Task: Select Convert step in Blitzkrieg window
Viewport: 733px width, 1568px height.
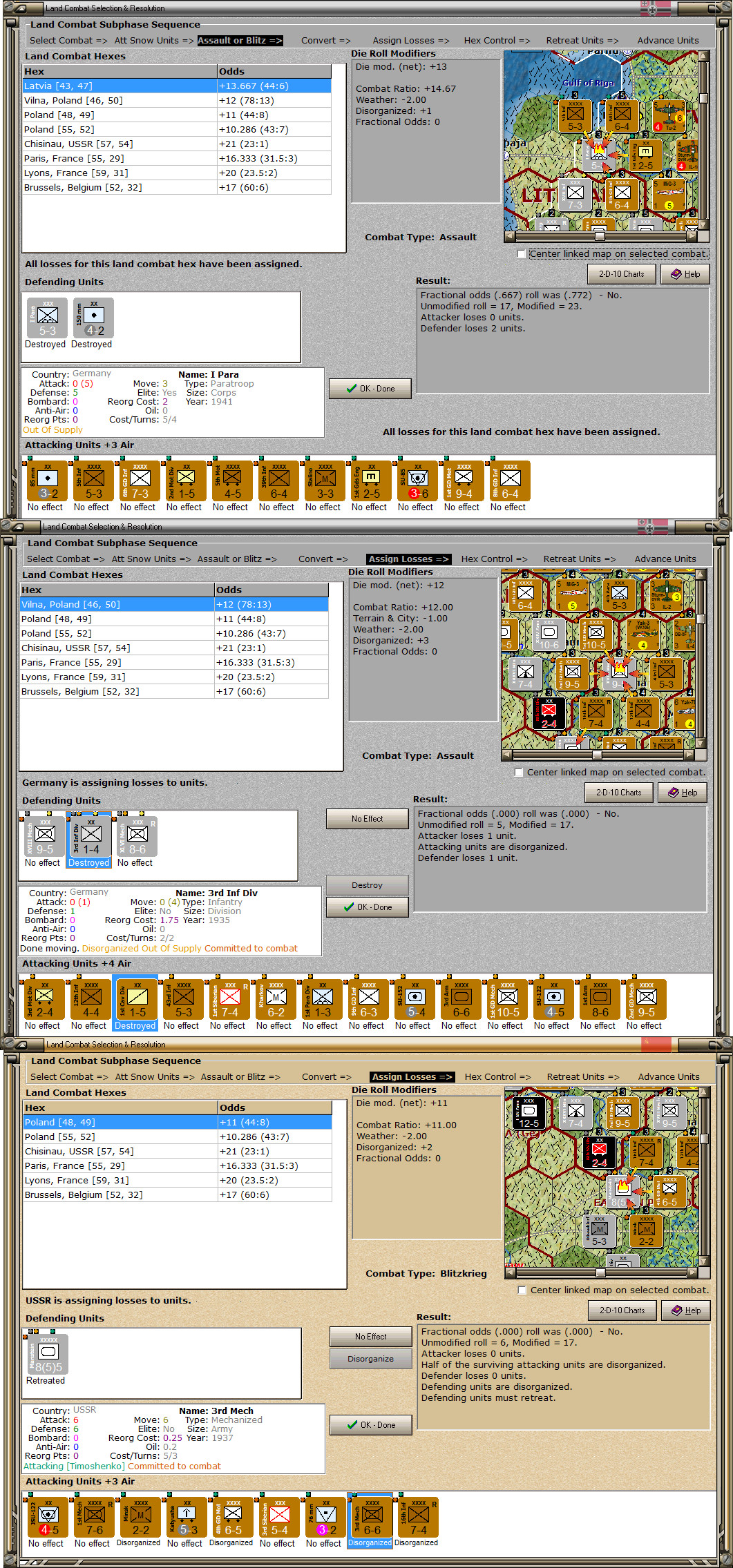Action: pyautogui.click(x=326, y=1077)
